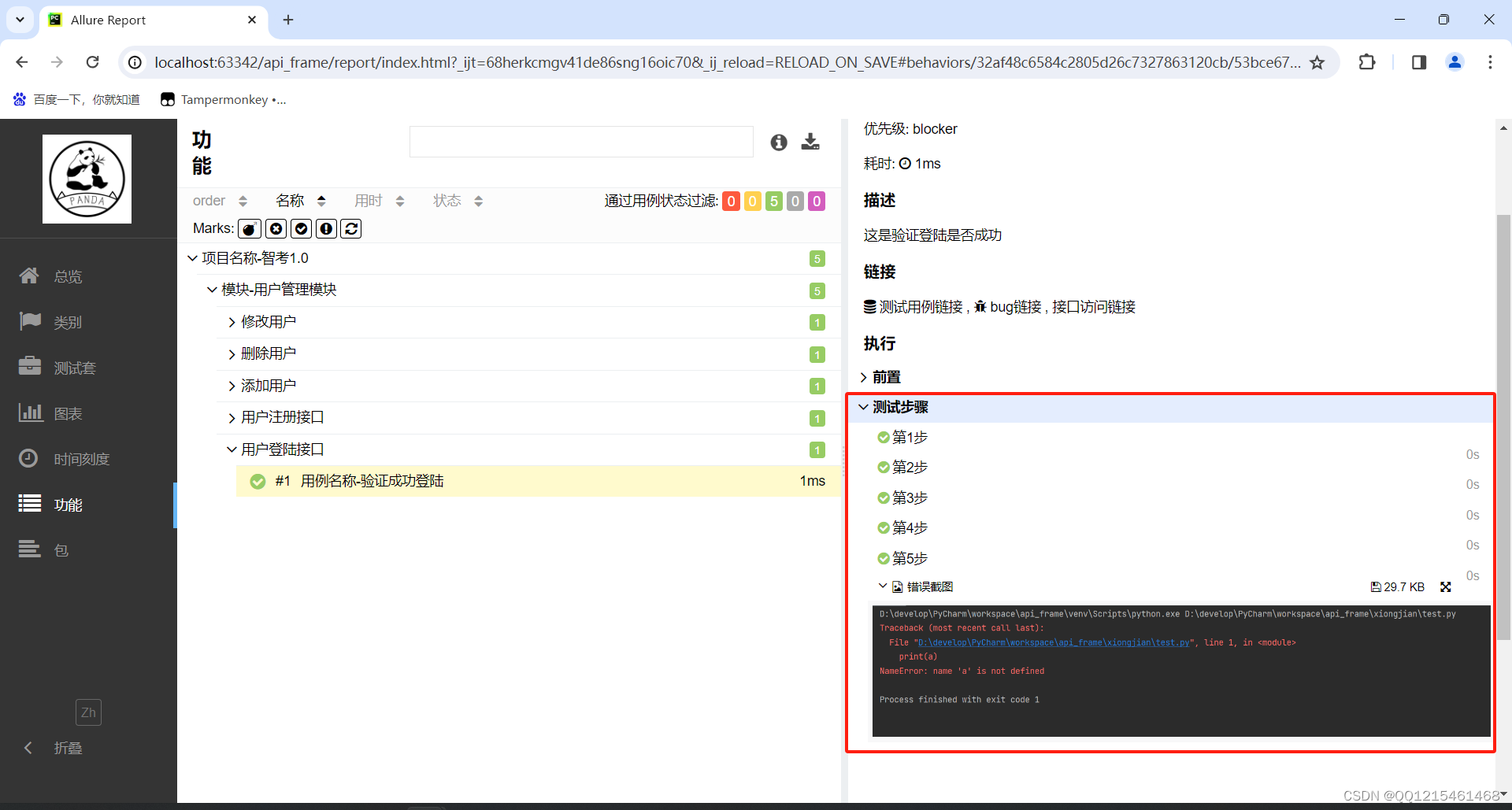Screen dimensions: 1512x810
Task: Toggle the red failed status filter
Action: tap(732, 202)
